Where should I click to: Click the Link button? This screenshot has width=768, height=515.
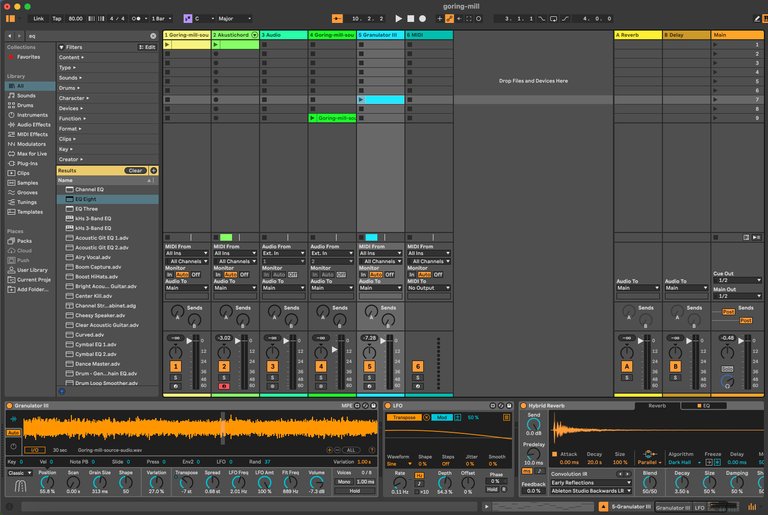point(38,19)
